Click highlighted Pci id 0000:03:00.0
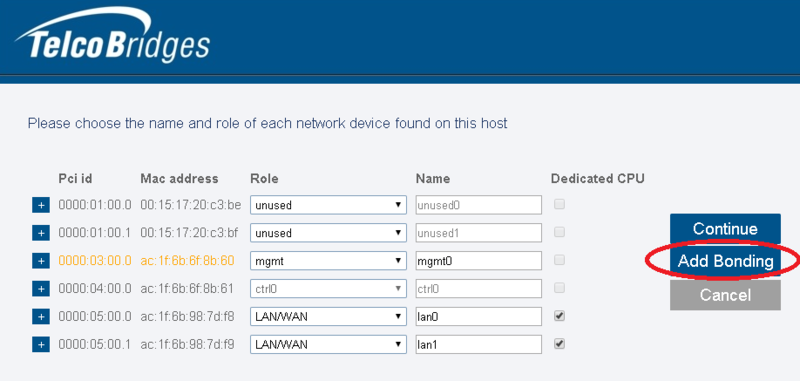 [95, 261]
